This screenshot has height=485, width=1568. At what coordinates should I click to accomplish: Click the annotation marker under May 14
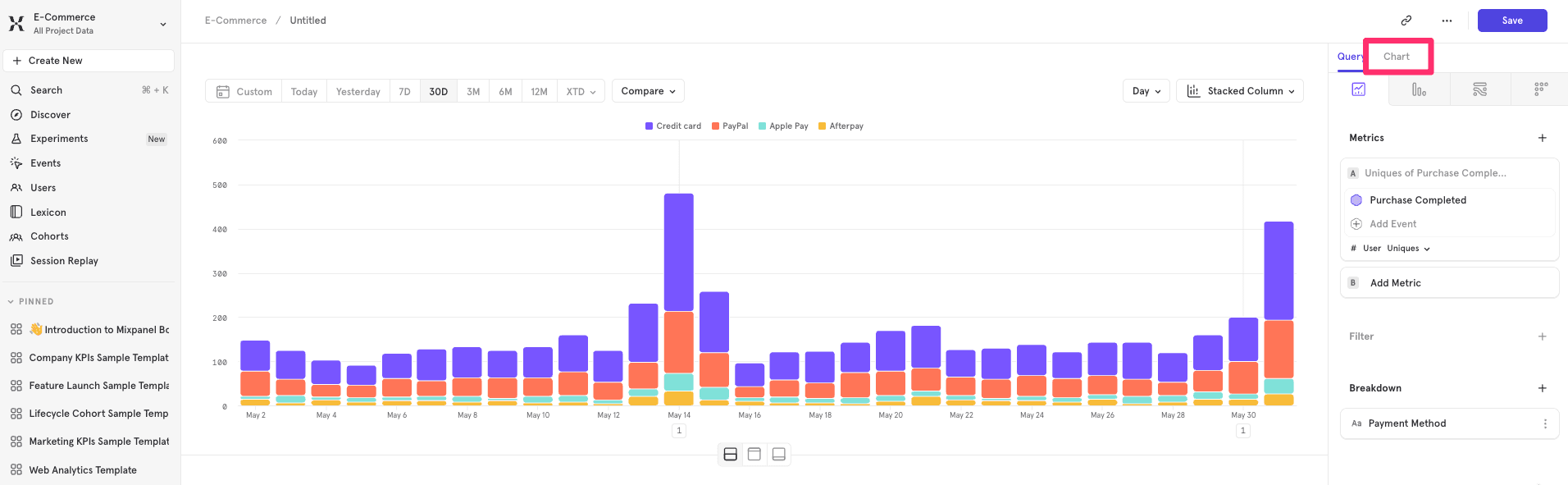678,431
